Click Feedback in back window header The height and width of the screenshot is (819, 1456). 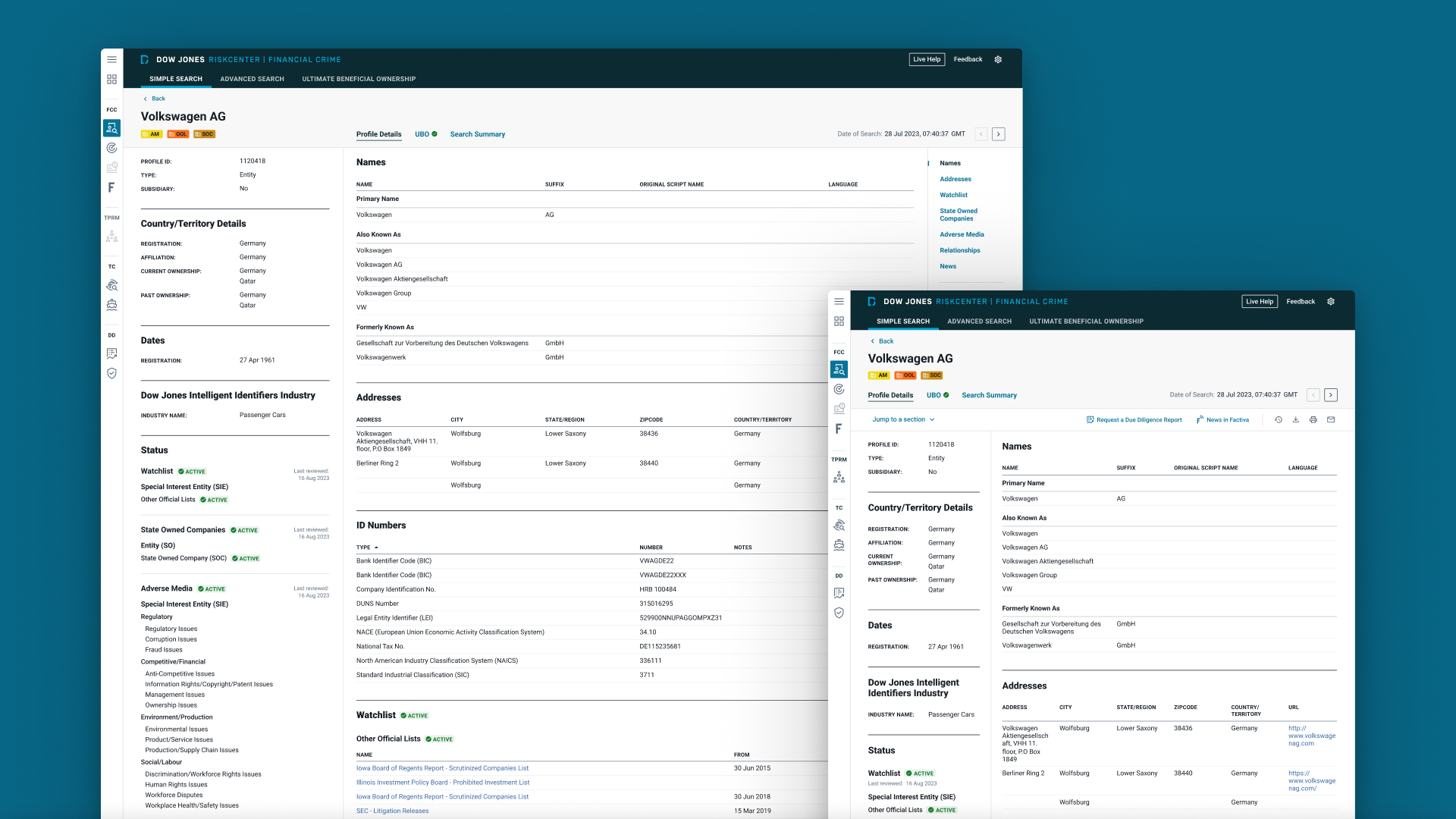click(x=968, y=59)
